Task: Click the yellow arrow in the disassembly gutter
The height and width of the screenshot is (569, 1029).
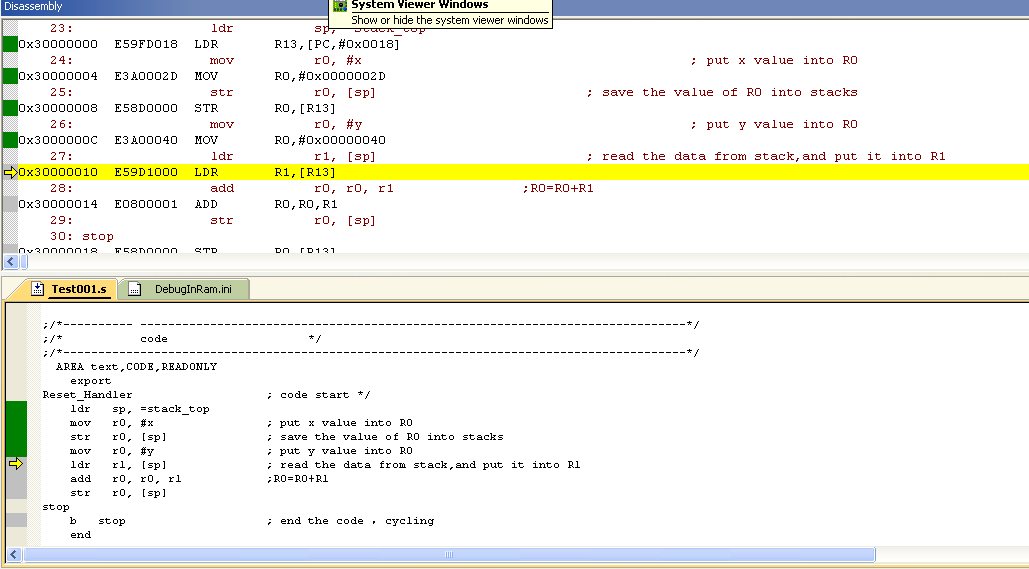Action: coord(10,172)
